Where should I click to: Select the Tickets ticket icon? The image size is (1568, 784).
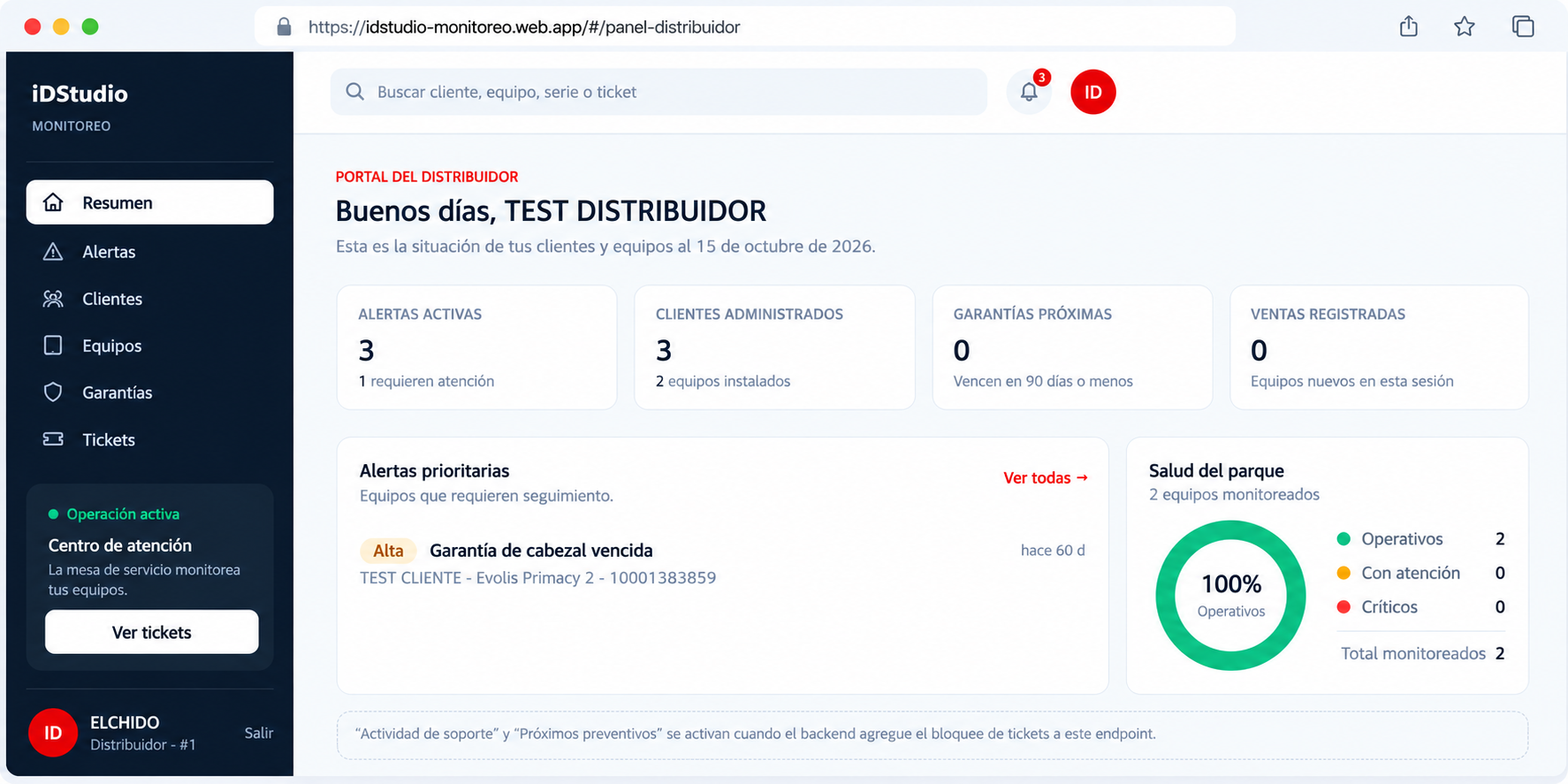point(53,439)
